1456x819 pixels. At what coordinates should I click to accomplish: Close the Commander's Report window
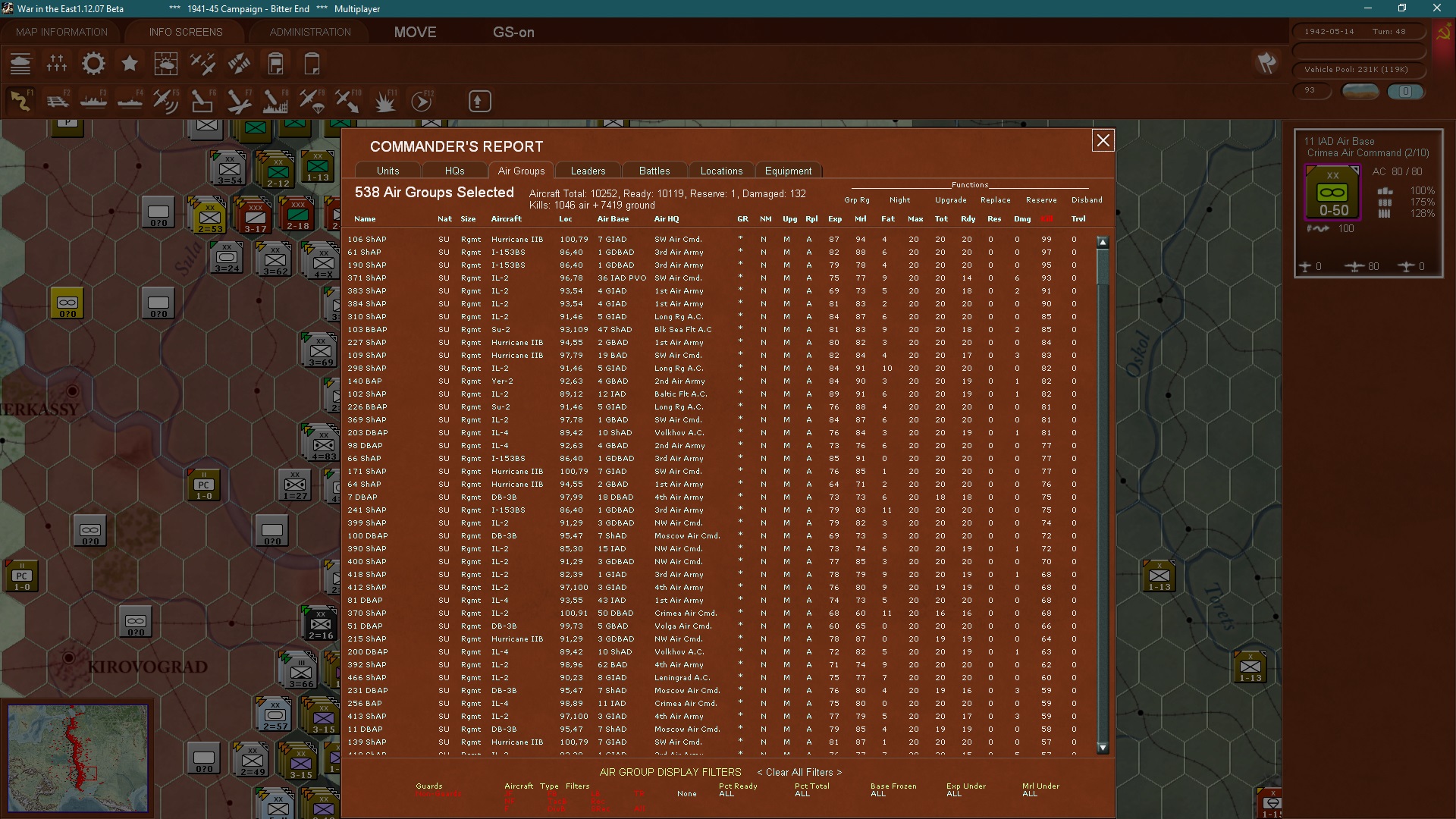point(1103,140)
